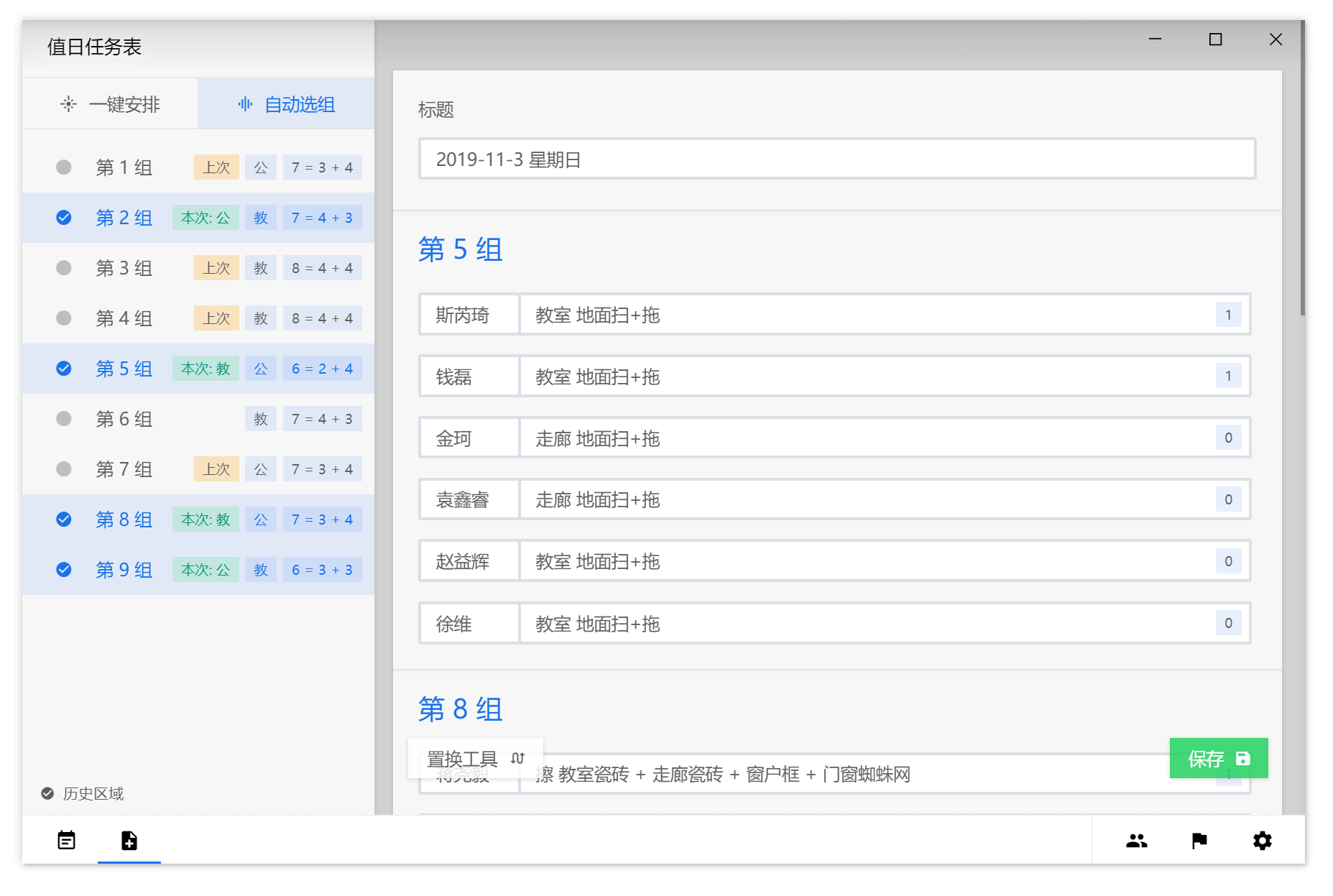
Task: Maximize the application window
Action: [x=1215, y=40]
